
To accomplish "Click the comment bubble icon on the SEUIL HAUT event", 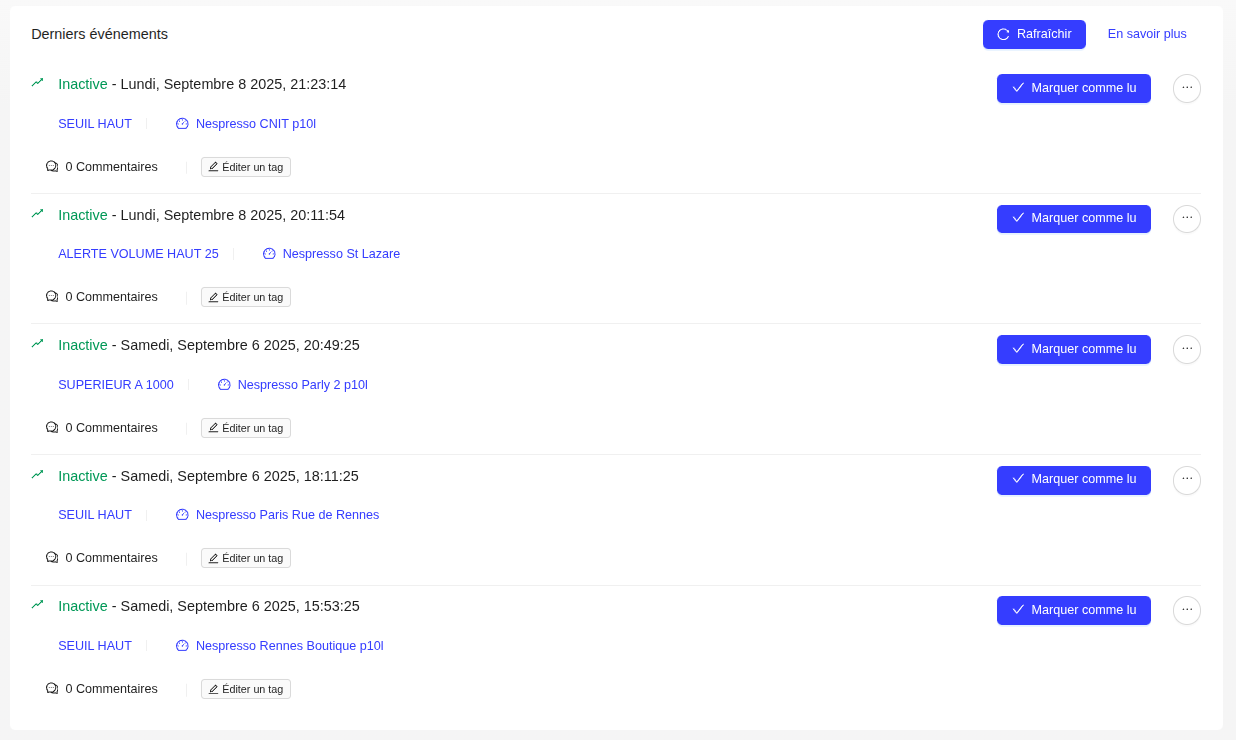I will [51, 166].
